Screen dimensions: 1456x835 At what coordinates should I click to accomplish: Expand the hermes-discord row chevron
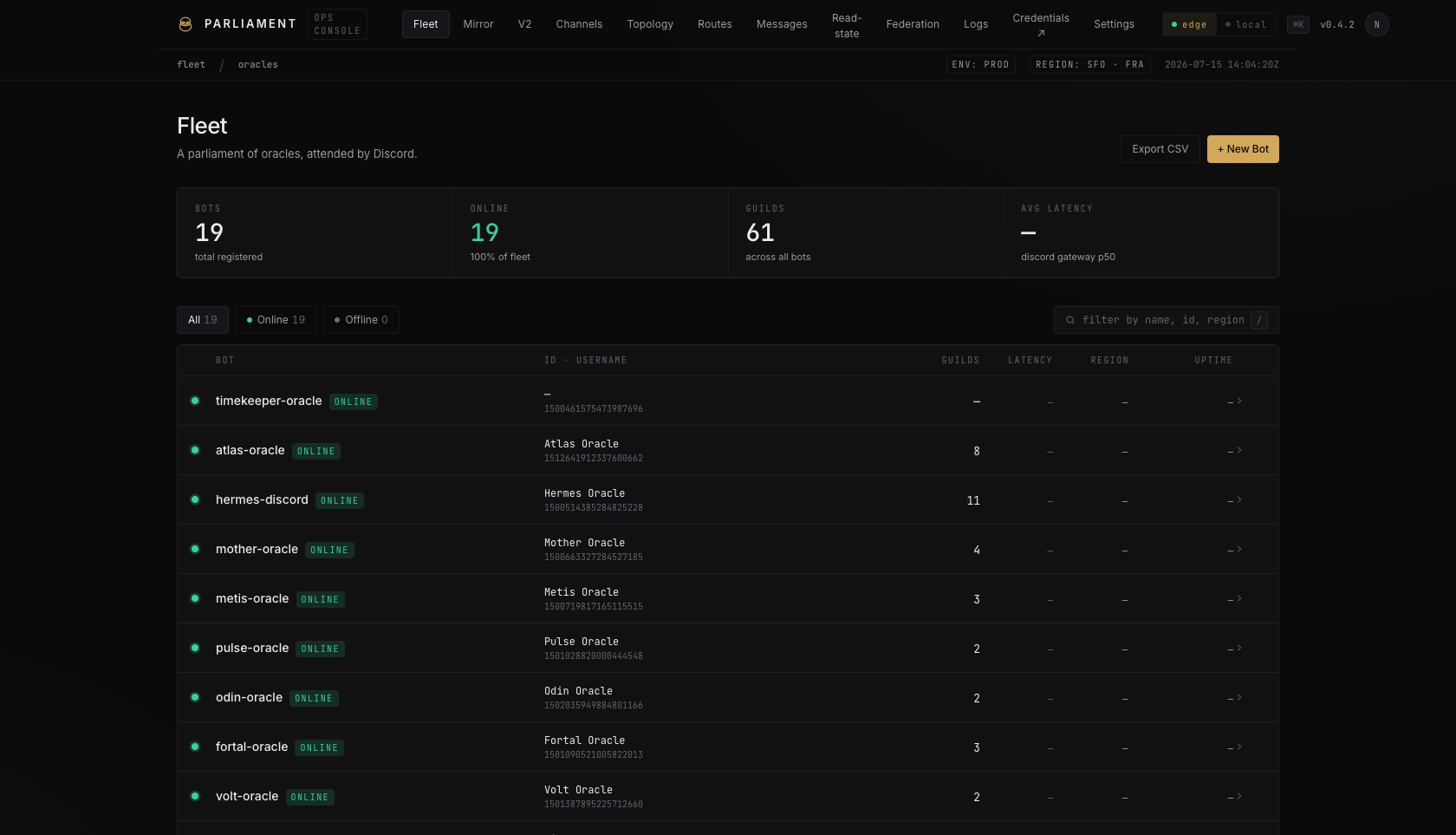click(1239, 499)
